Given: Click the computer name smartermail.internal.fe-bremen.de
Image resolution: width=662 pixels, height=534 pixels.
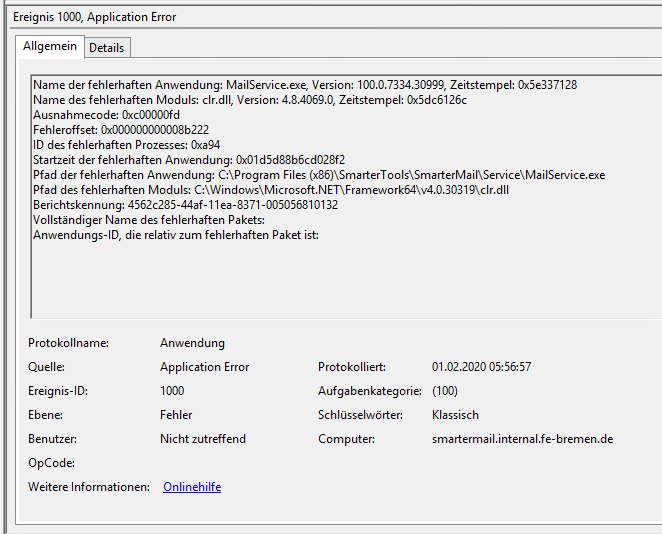Looking at the screenshot, I should pyautogui.click(x=522, y=439).
